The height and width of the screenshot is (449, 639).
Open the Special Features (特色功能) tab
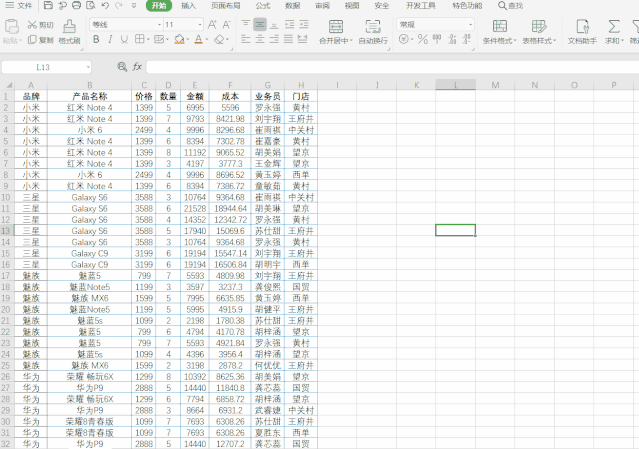tap(467, 6)
